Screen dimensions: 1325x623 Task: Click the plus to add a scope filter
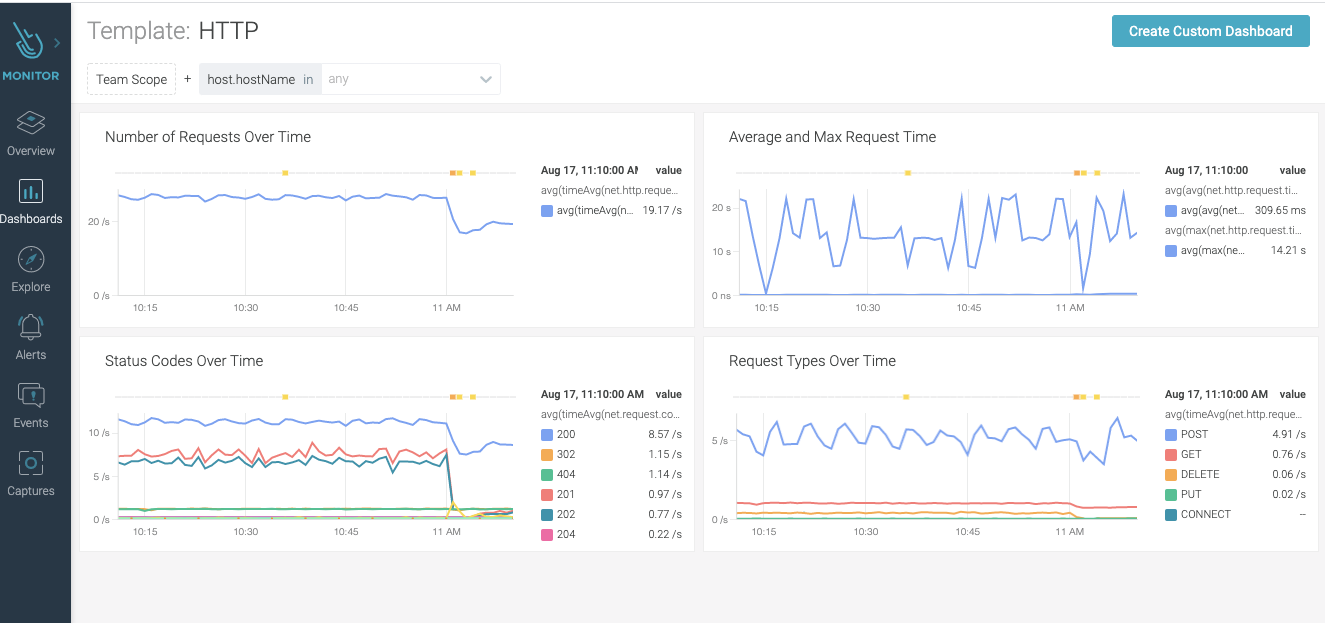tap(187, 78)
